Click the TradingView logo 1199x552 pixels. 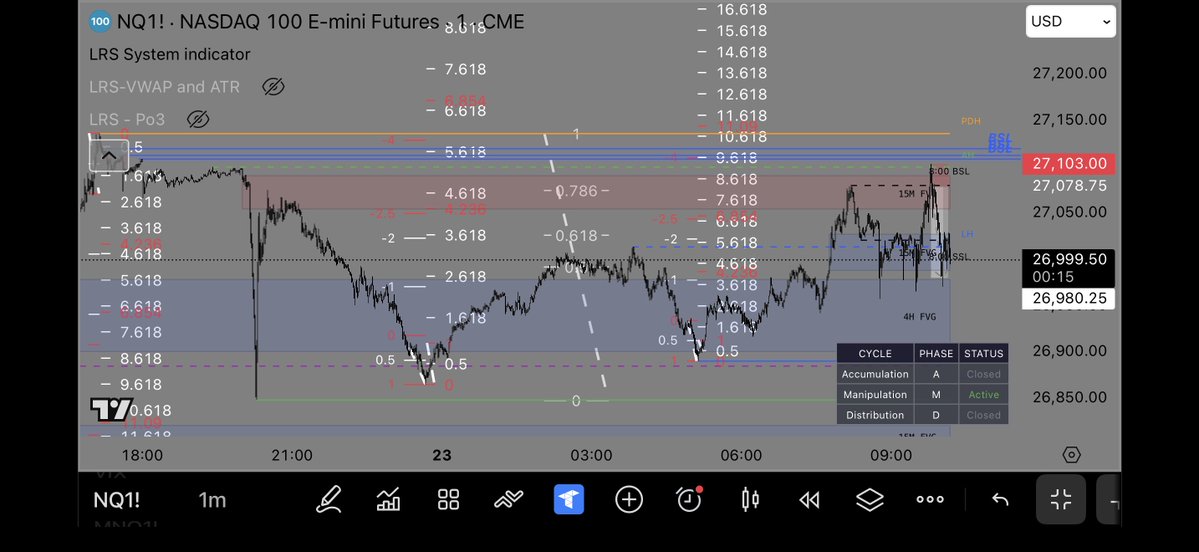coord(112,410)
